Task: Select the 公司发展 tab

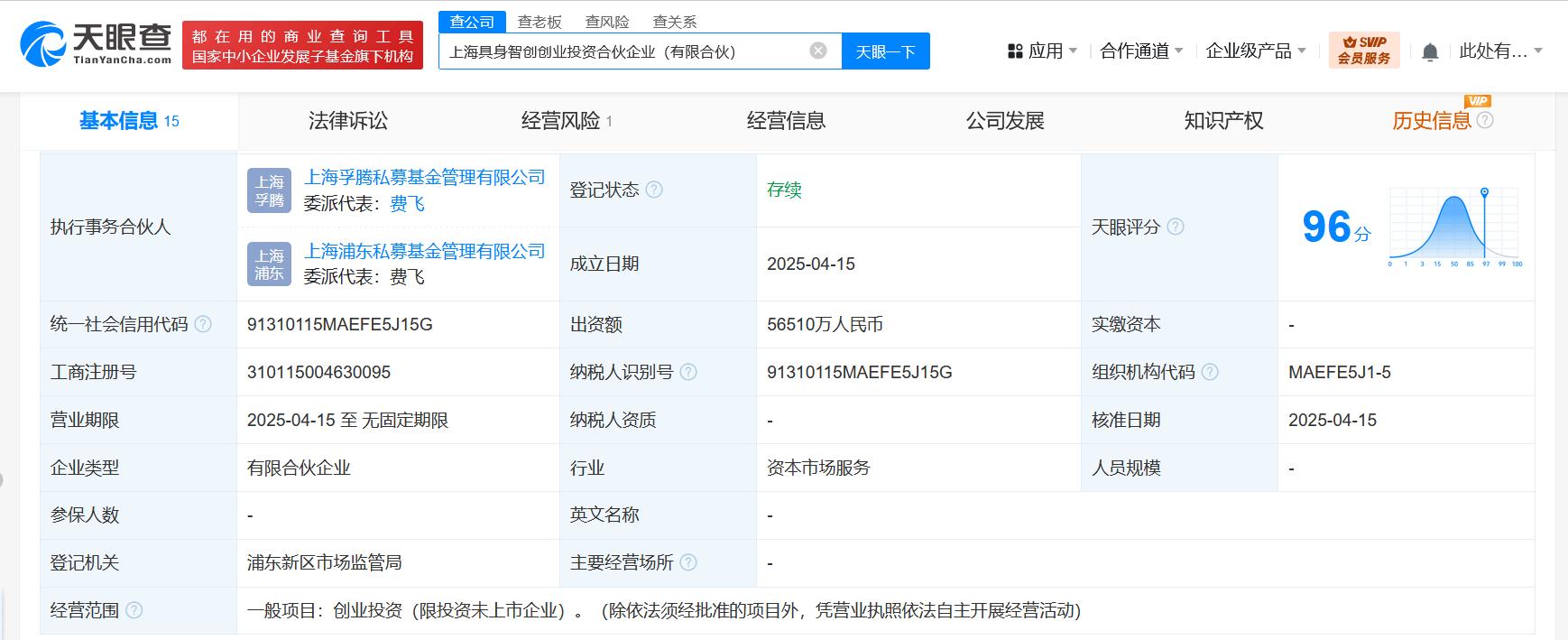Action: (x=1005, y=121)
